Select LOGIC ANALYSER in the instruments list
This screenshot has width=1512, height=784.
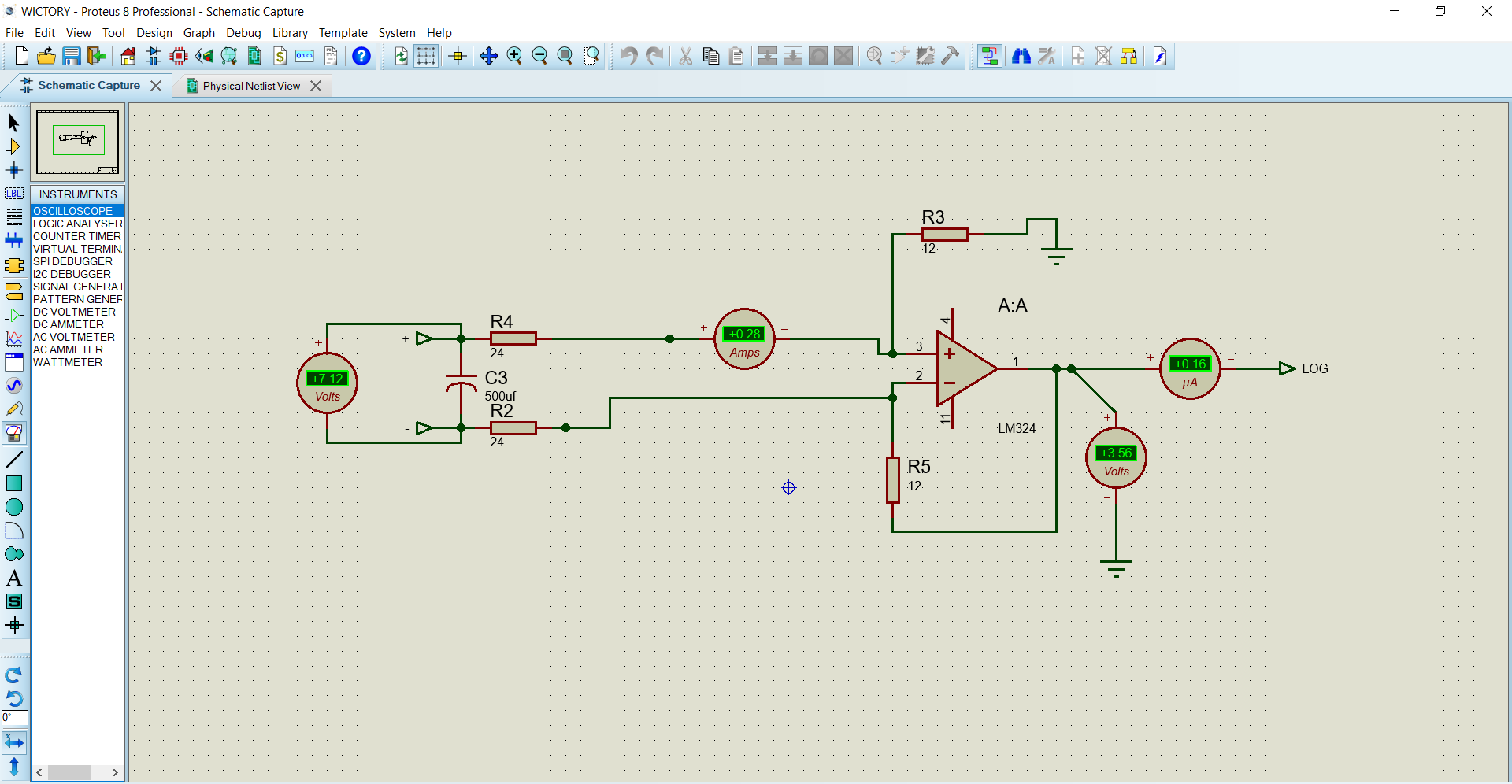(x=77, y=224)
